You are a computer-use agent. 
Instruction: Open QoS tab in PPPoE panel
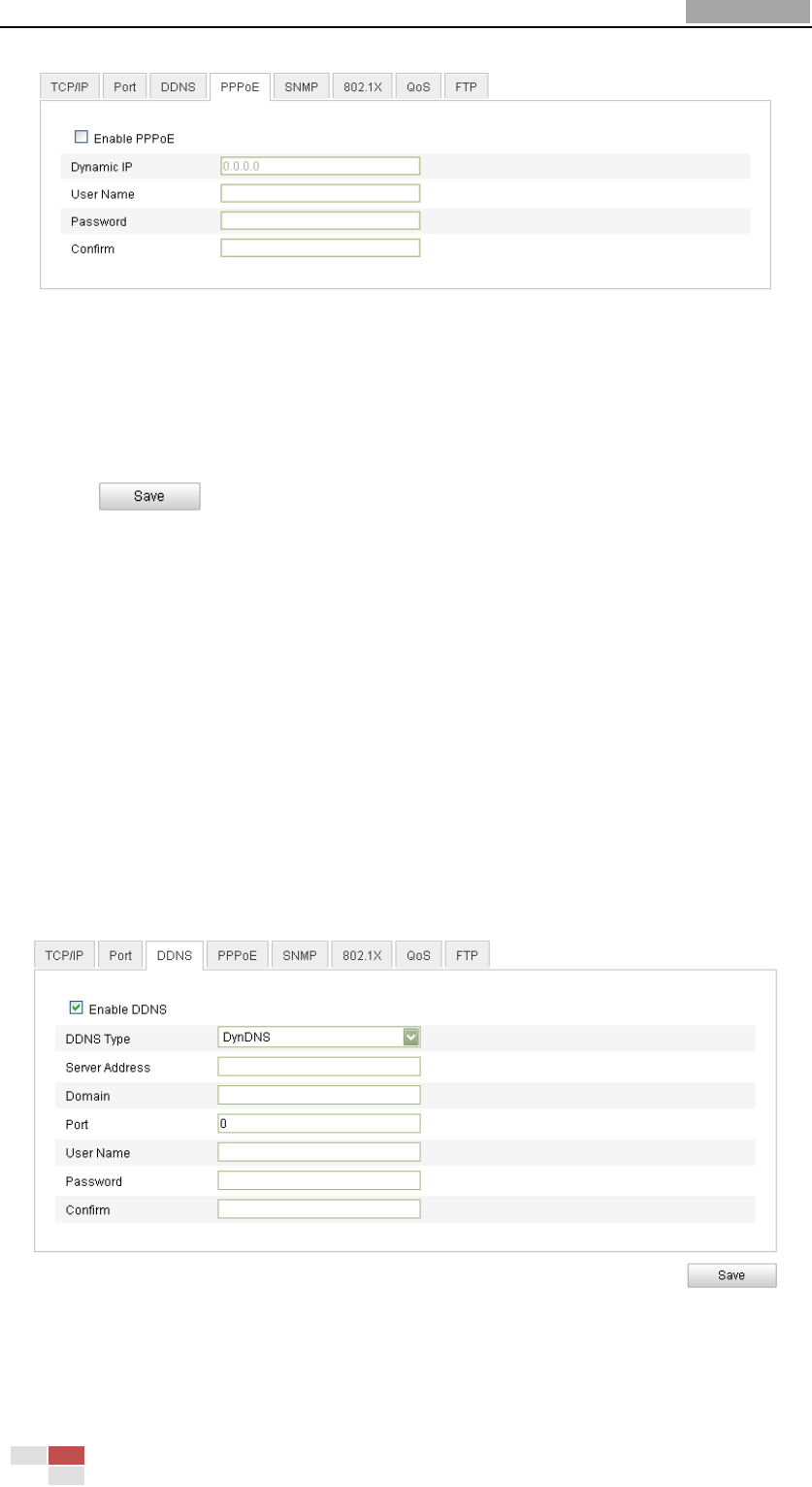[418, 86]
